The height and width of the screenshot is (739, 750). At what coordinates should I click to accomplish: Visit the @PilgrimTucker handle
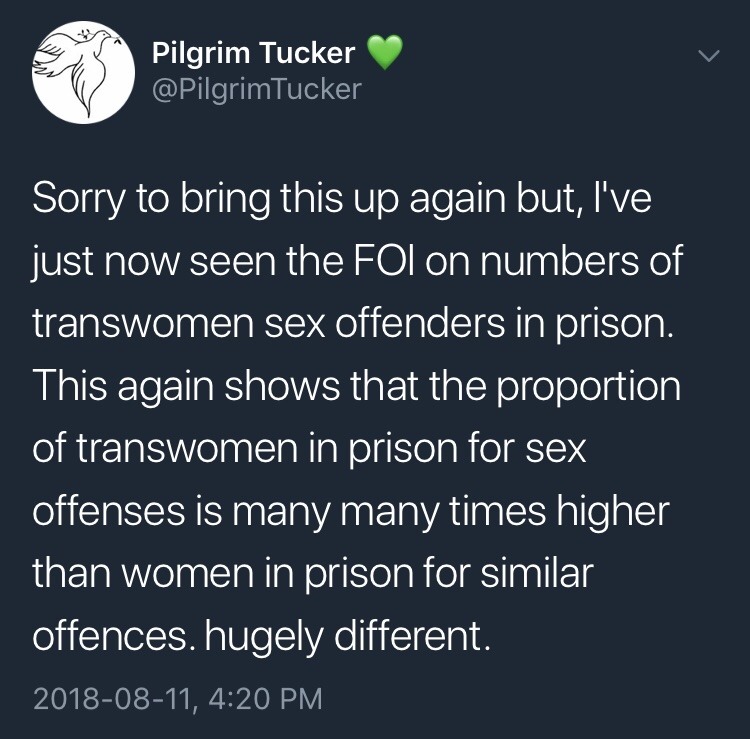(254, 90)
